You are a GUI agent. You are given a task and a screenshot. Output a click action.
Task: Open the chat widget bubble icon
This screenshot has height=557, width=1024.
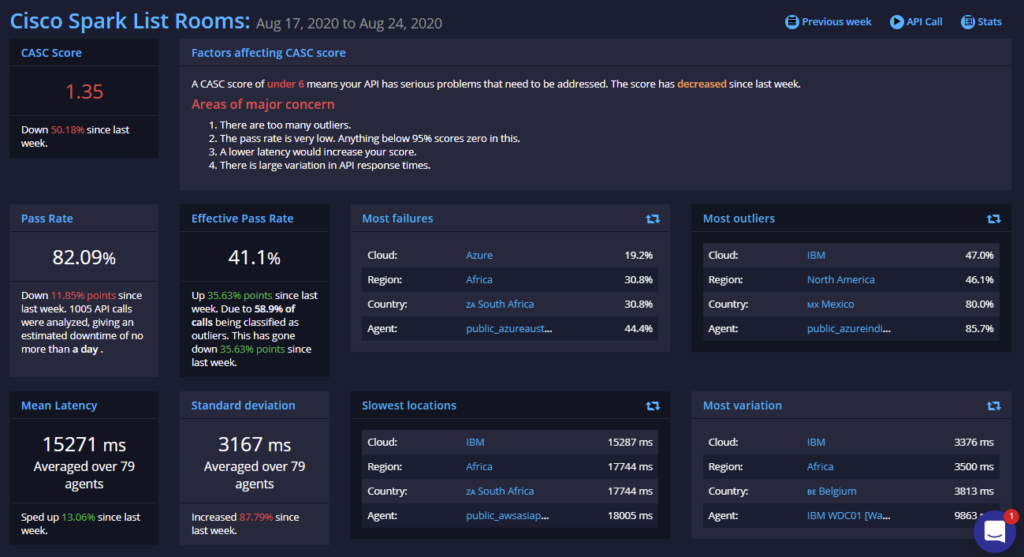[994, 532]
